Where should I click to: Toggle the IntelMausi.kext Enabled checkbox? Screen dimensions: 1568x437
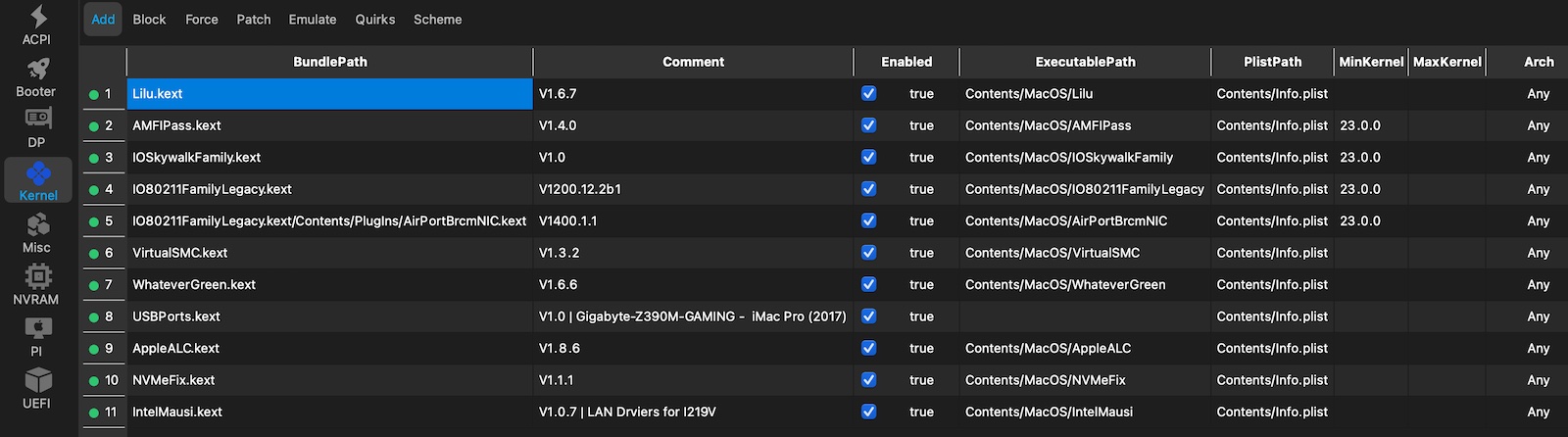point(868,413)
